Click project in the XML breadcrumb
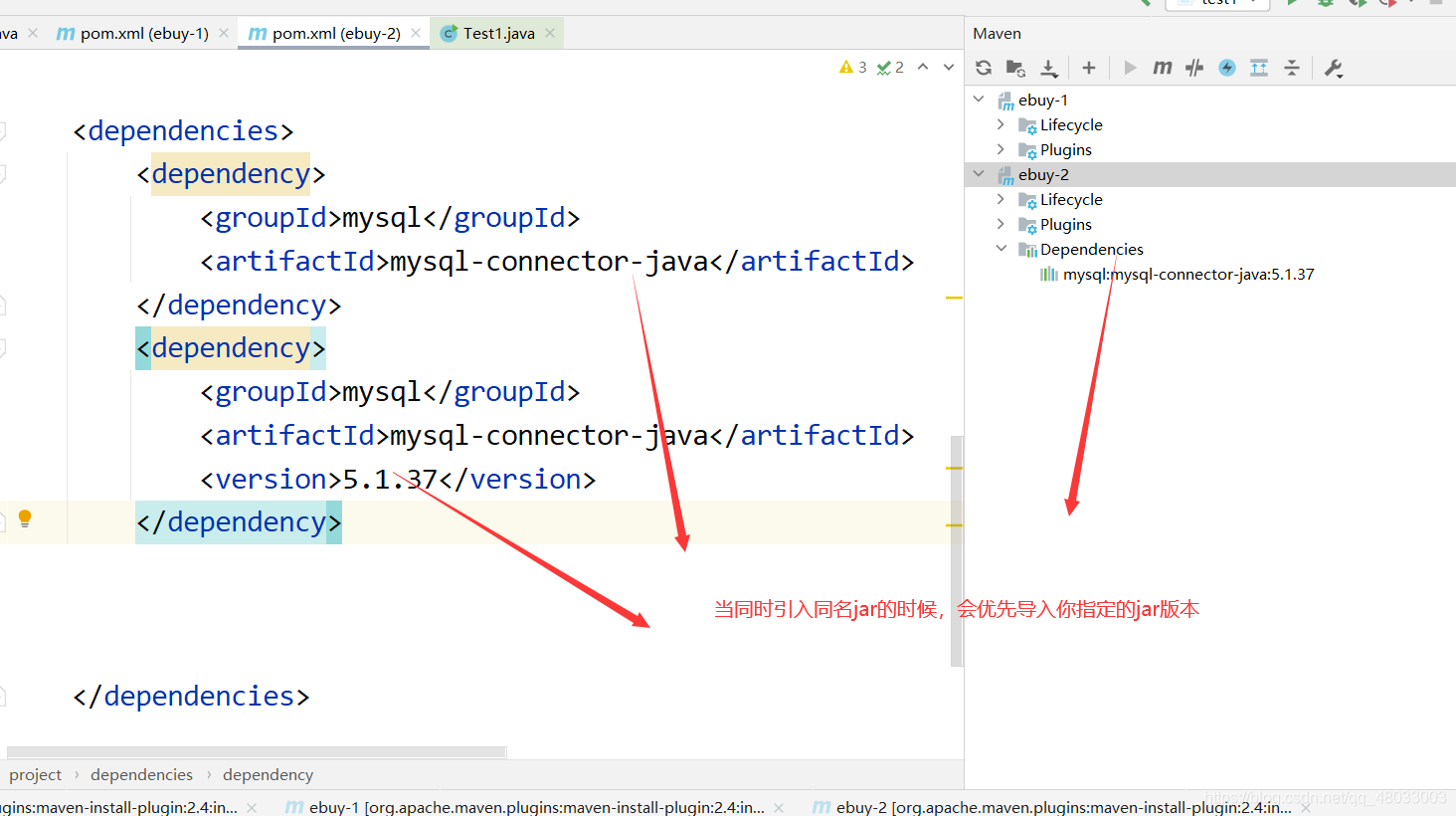 (35, 774)
